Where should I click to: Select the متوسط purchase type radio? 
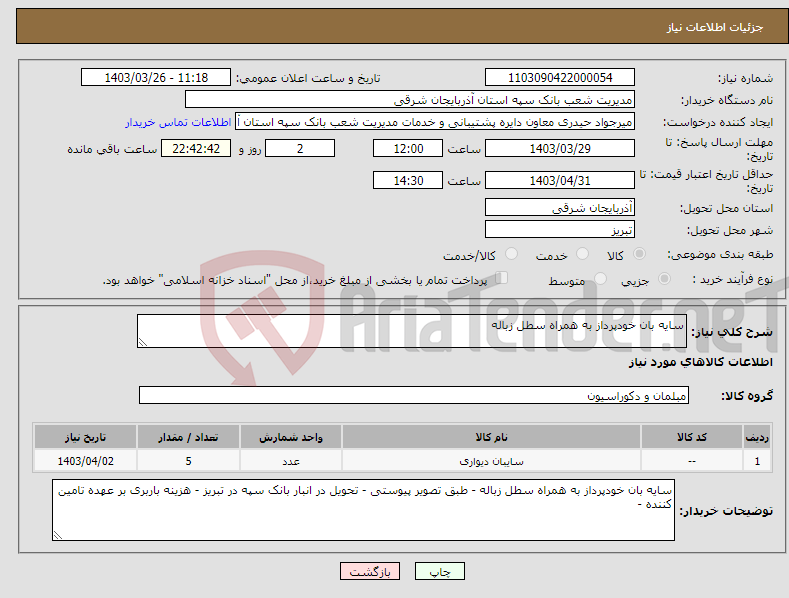(x=600, y=278)
